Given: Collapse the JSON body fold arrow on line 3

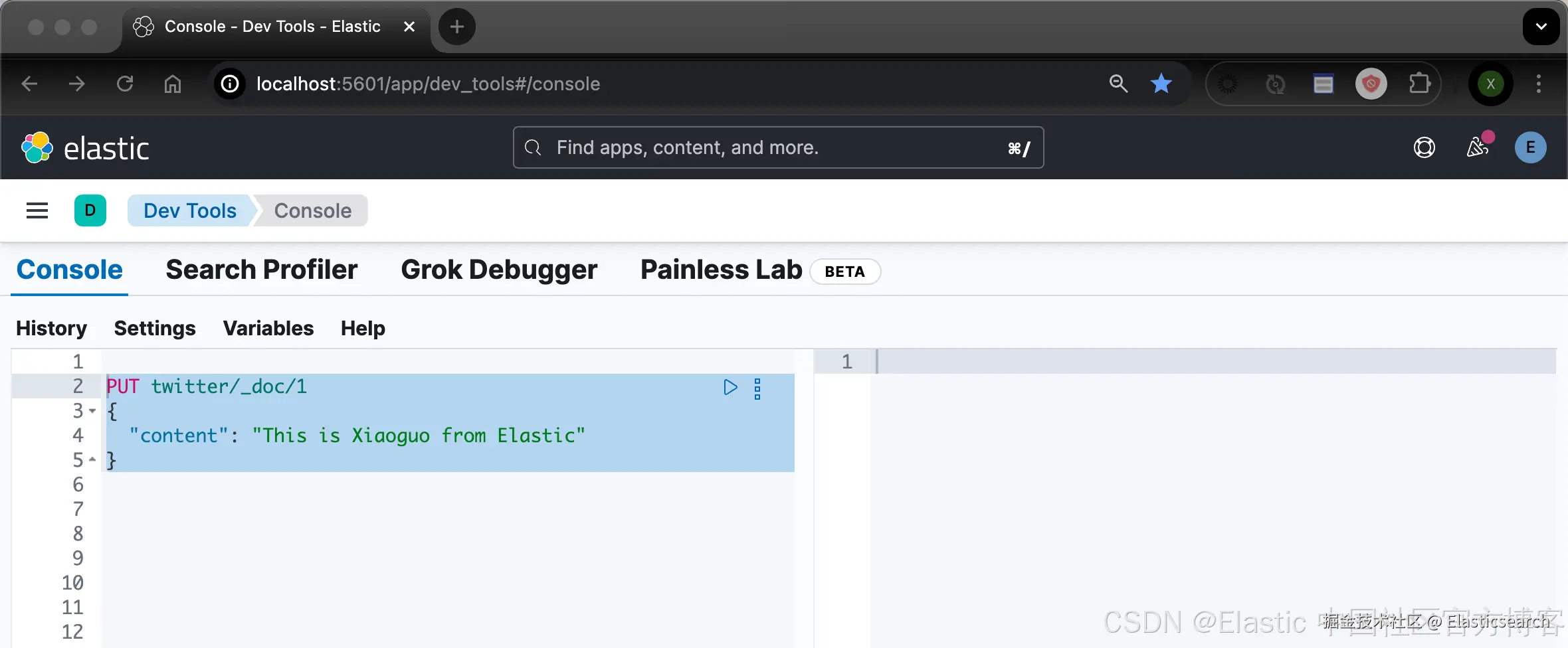Looking at the screenshot, I should (92, 411).
